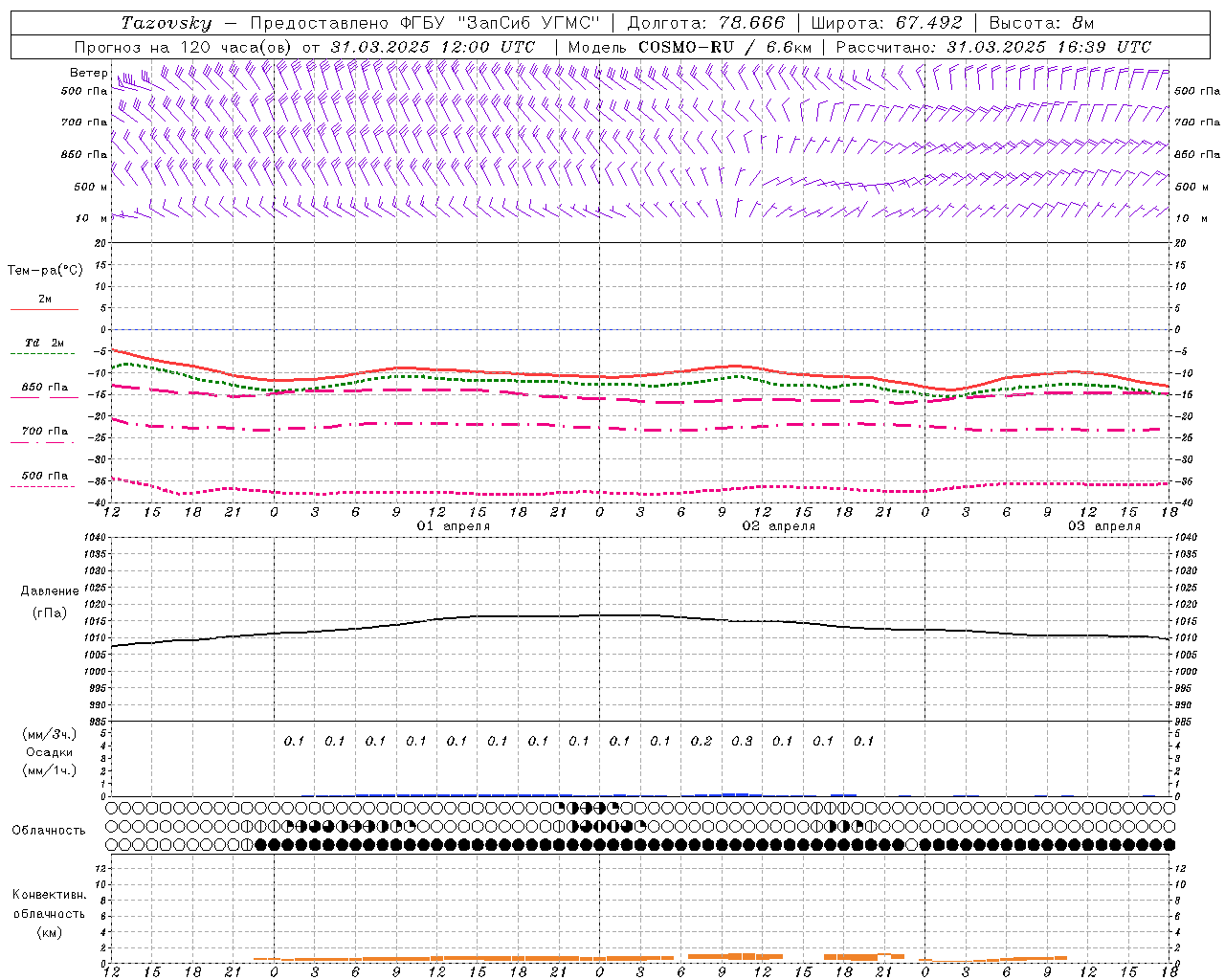Screen dimensions: 1225x980
Task: Click the date label "02 апреля"
Action: coord(779,526)
